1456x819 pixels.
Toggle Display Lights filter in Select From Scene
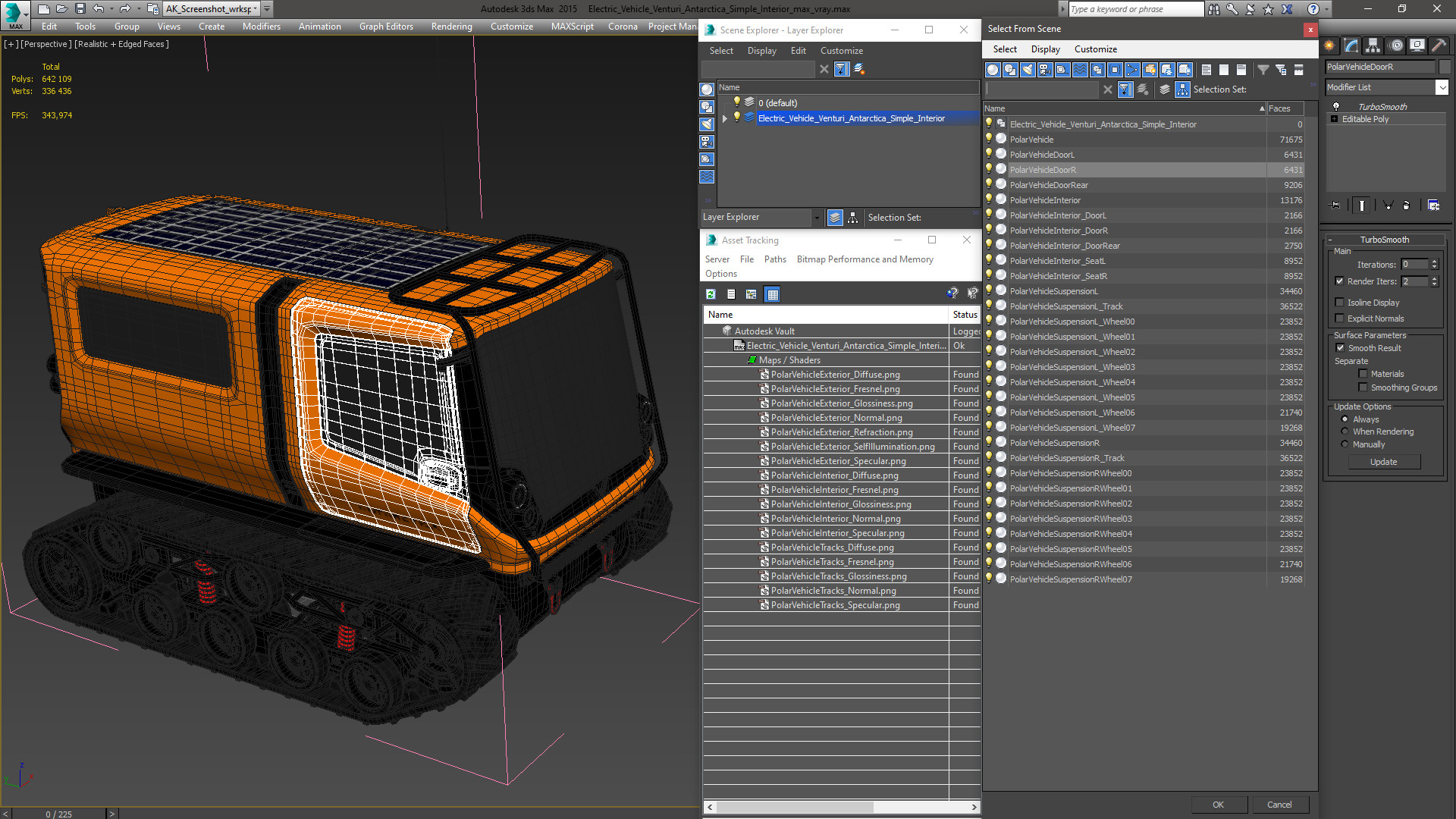pos(1028,70)
